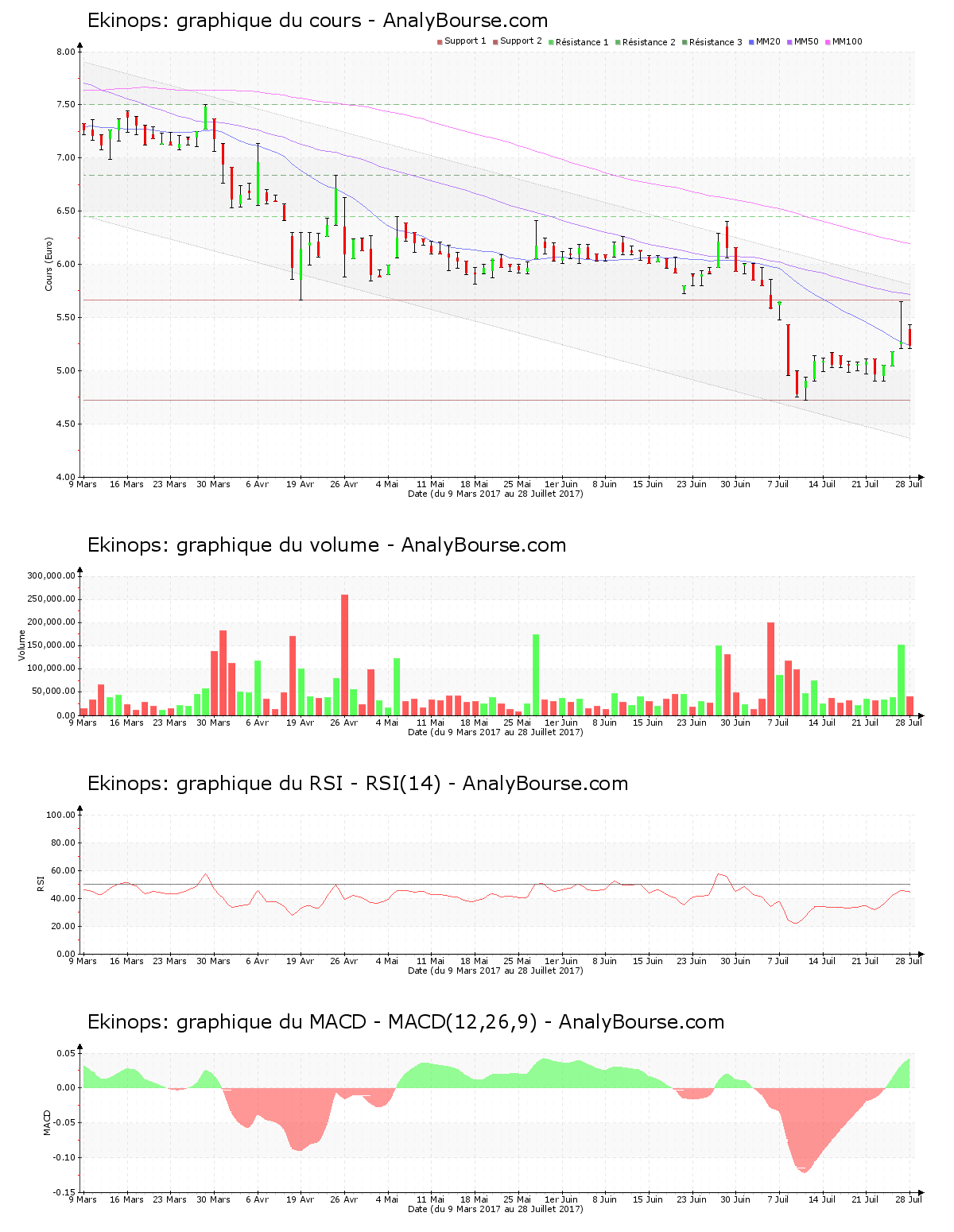This screenshot has width=954, height=1232.
Task: Click the 50,000.00 volume axis value
Action: click(x=54, y=692)
